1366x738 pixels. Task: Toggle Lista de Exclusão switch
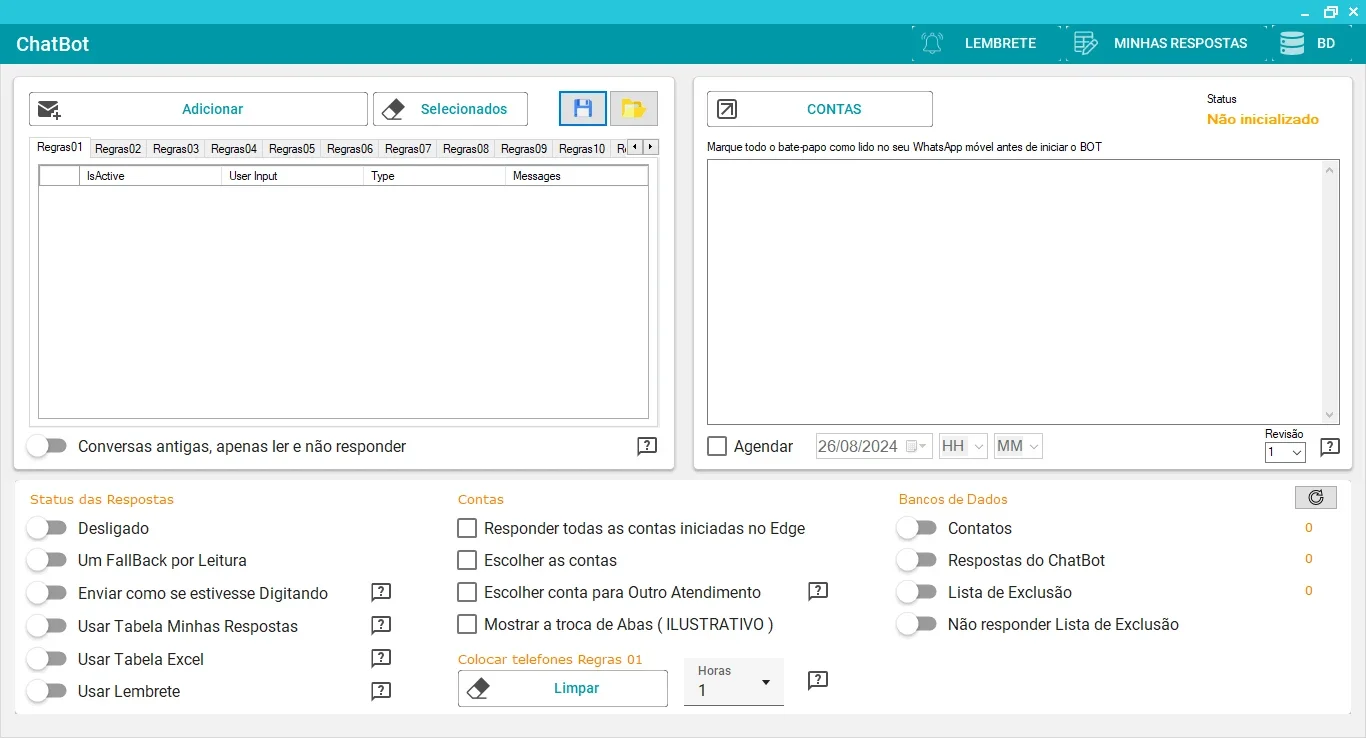tap(916, 592)
